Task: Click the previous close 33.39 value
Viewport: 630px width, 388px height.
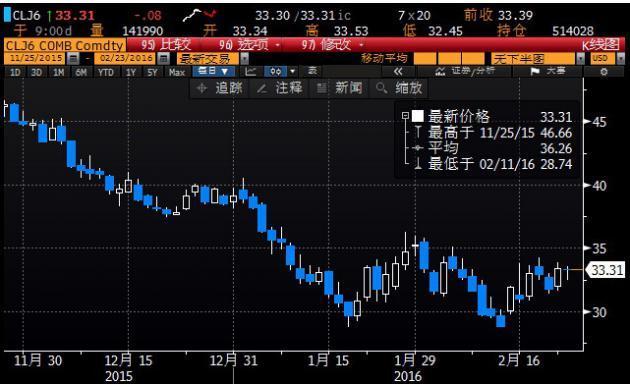Action: 515,16
